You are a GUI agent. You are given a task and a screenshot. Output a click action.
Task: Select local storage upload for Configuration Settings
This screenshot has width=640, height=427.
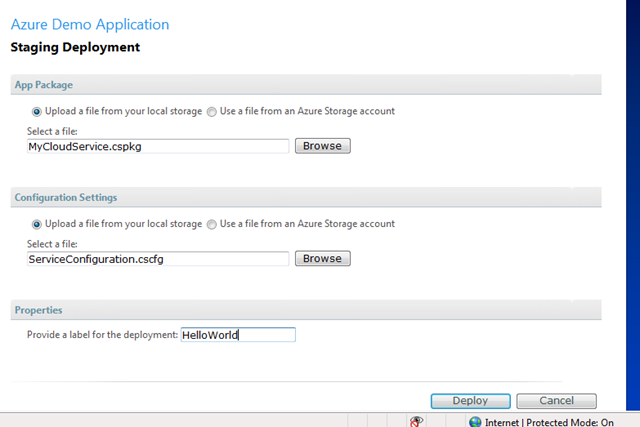coord(37,224)
